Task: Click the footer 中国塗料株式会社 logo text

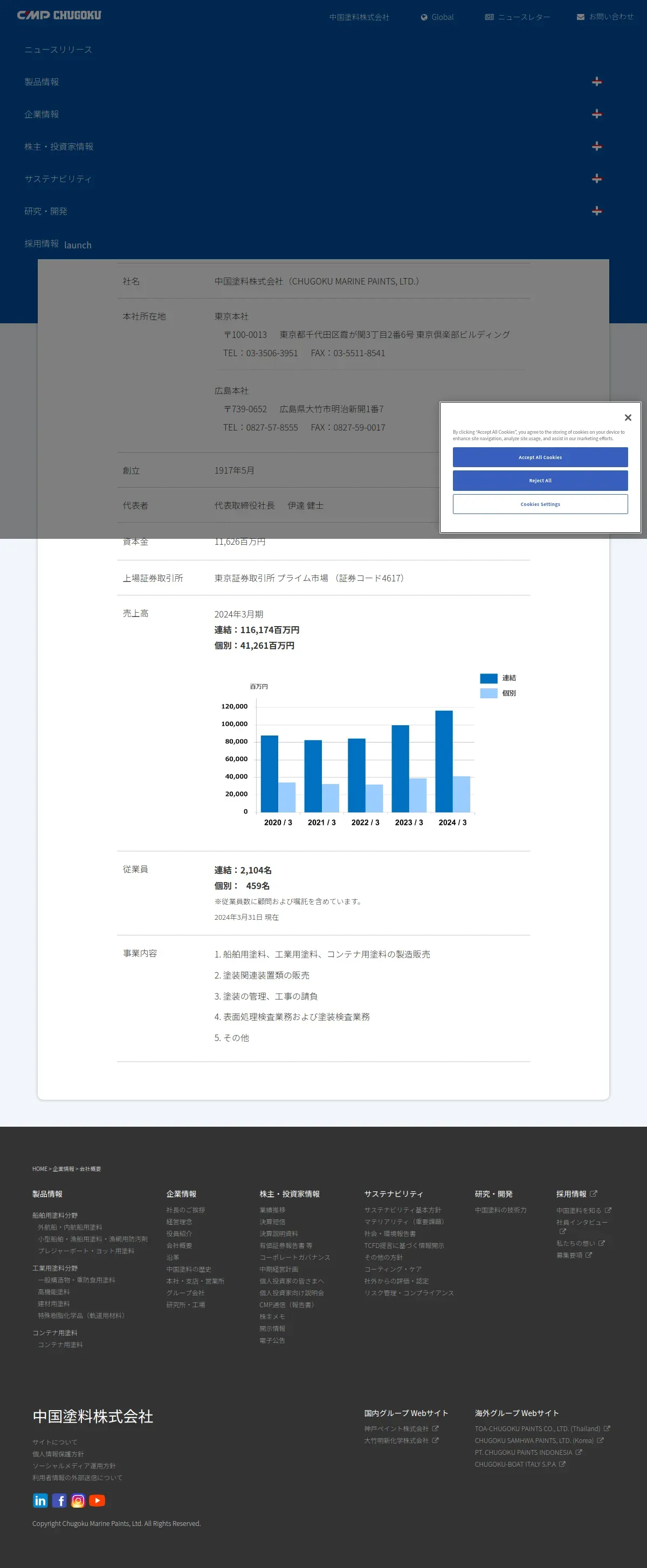Action: pos(93,1417)
